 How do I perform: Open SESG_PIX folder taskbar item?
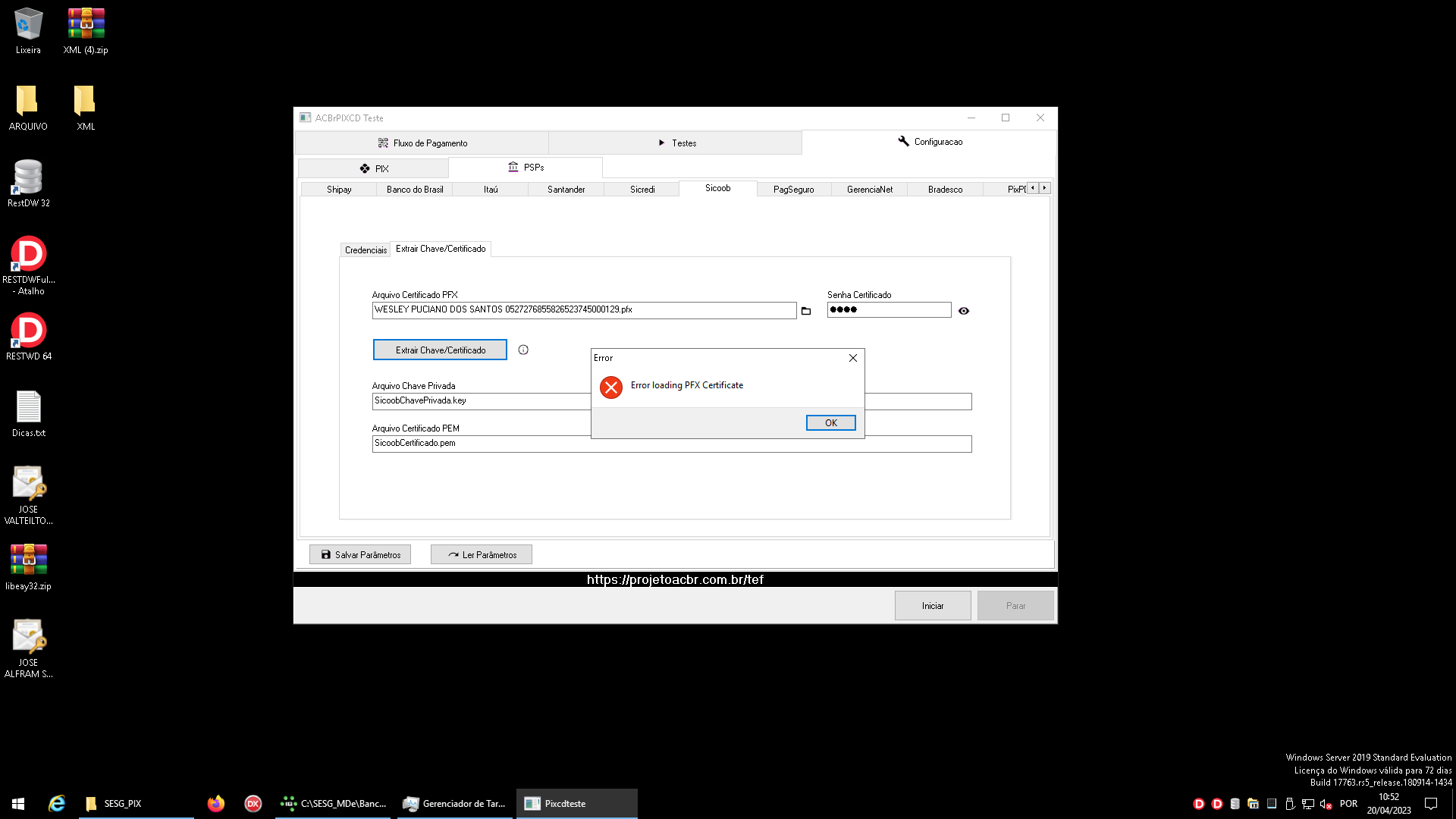pos(136,804)
